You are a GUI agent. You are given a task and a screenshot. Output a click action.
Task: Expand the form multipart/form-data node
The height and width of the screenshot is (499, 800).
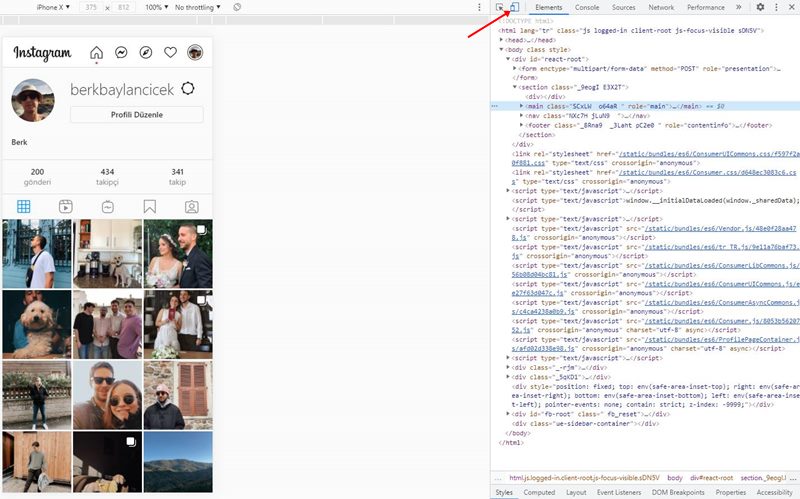515,68
